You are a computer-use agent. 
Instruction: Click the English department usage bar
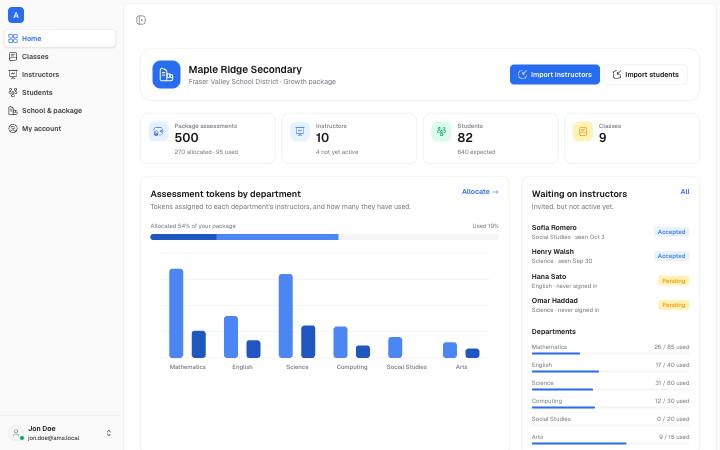pos(610,371)
